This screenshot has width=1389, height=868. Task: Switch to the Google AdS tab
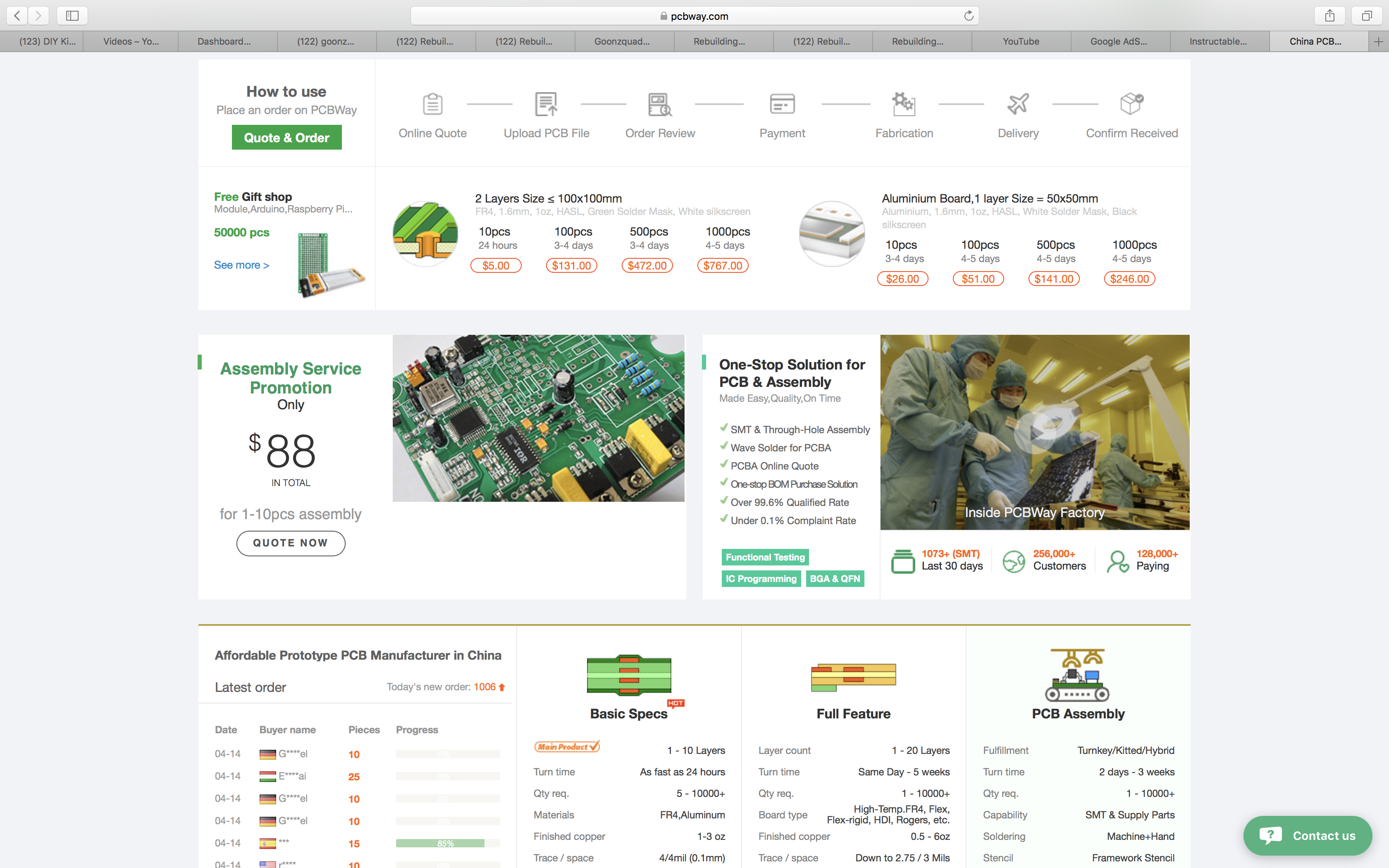pyautogui.click(x=1119, y=41)
